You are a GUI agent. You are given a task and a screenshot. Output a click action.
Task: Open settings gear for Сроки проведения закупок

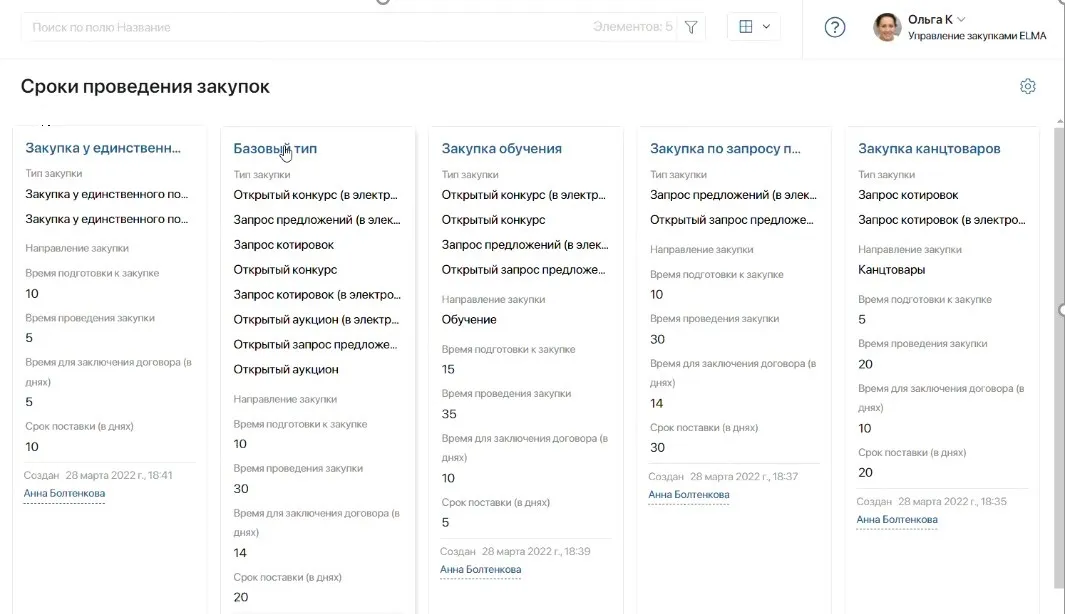coord(1027,86)
